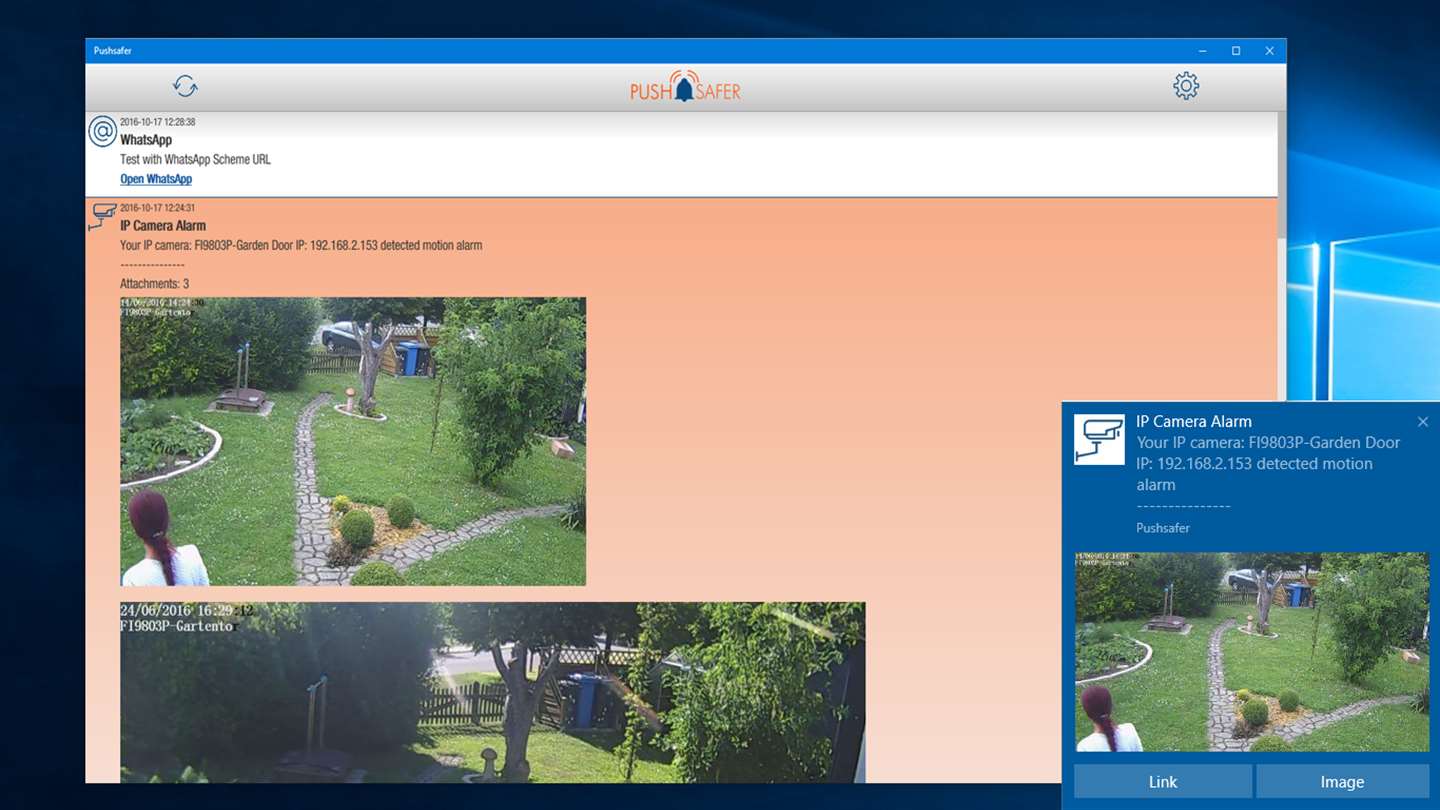1440x810 pixels.
Task: Click the Pushsafer bell logo
Action: point(685,86)
